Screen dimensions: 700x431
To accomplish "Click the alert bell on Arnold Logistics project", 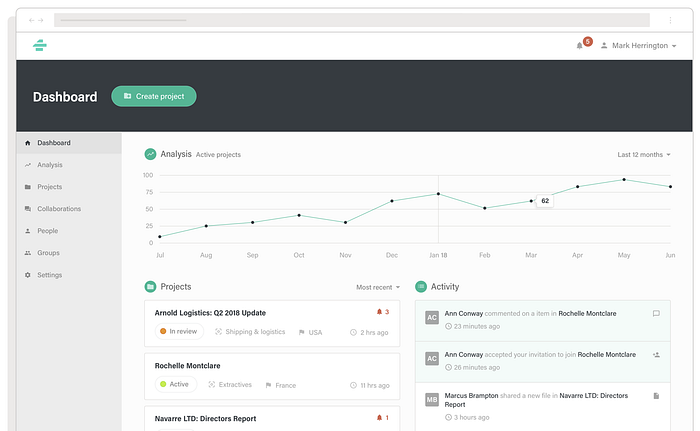I will [379, 312].
